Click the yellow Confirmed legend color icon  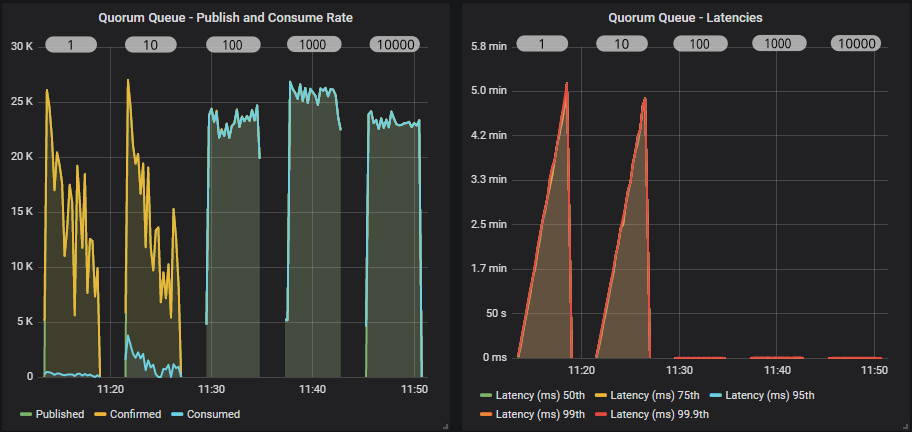pos(100,414)
